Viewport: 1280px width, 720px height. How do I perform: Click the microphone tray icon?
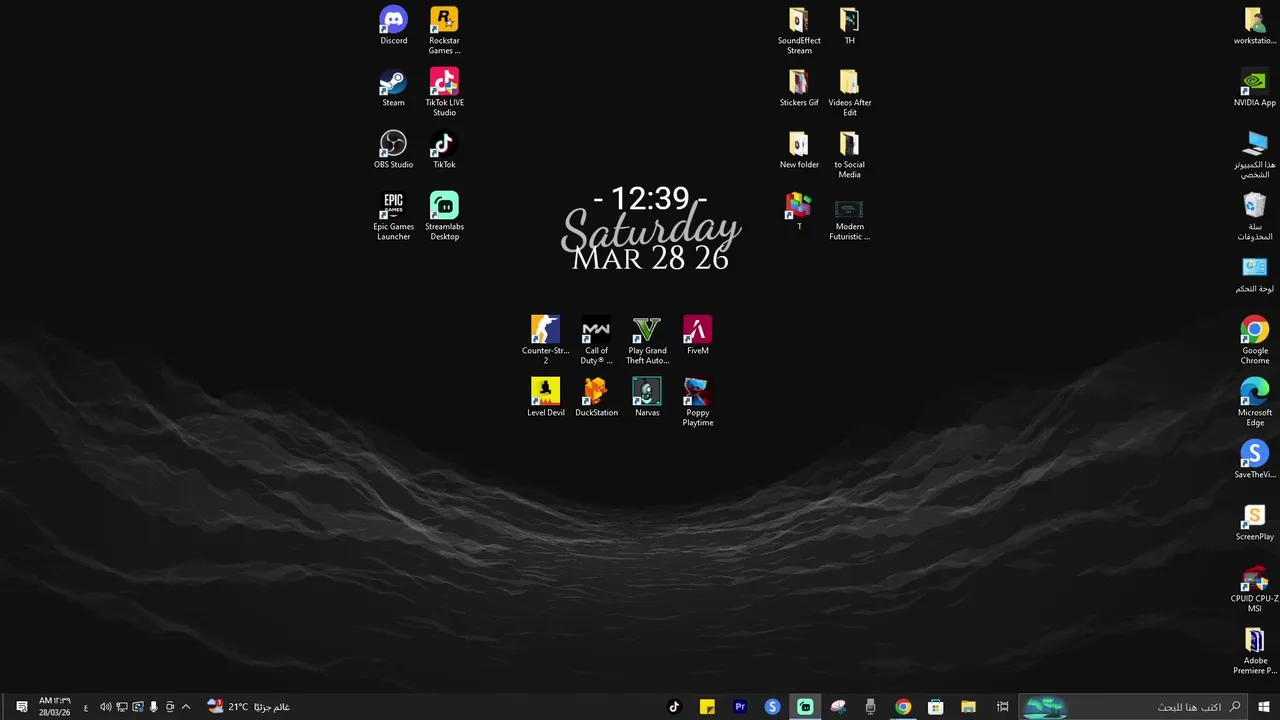tap(153, 707)
